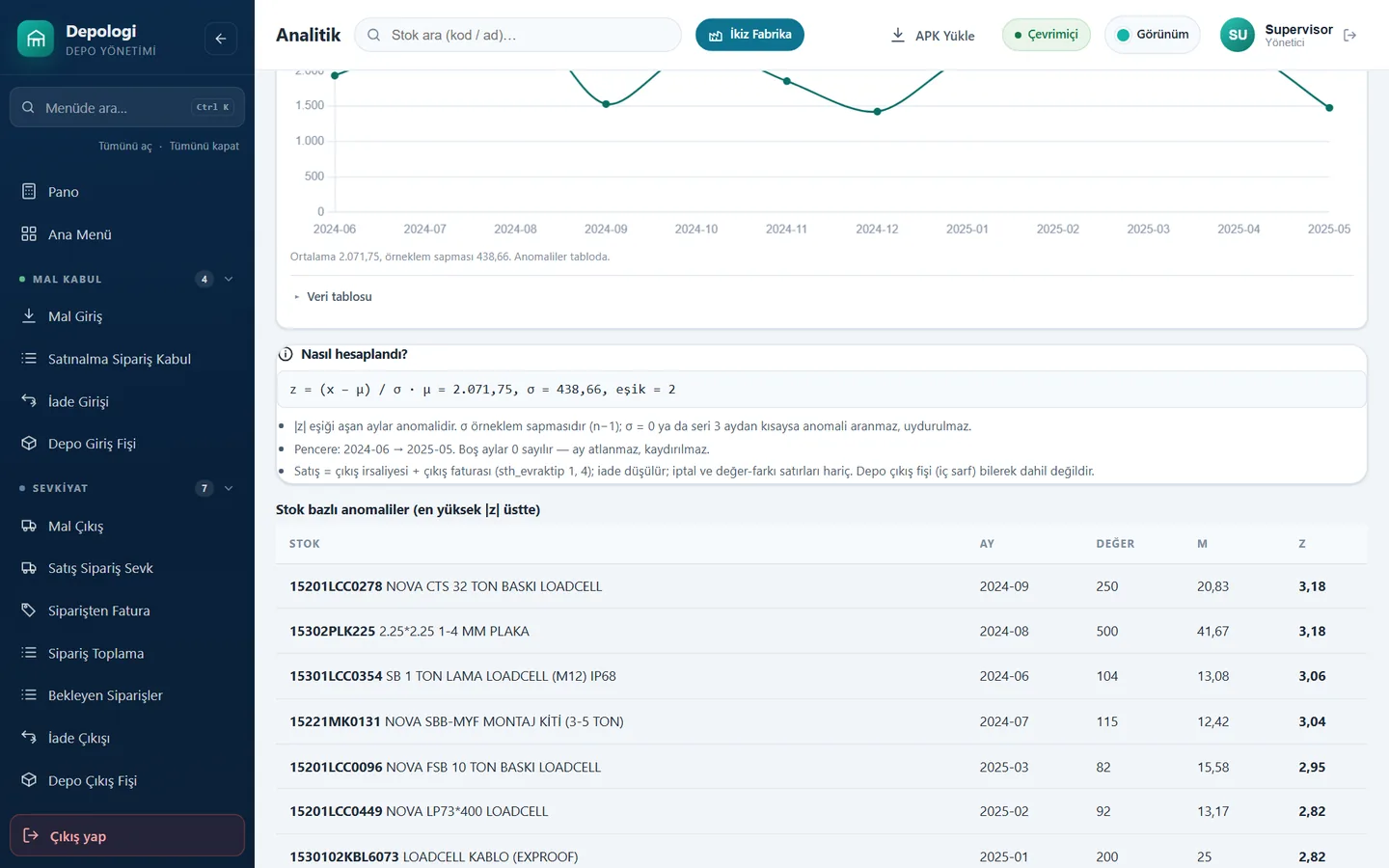The width and height of the screenshot is (1389, 868).
Task: Toggle the Görünüm appearance switch
Action: click(x=1153, y=35)
